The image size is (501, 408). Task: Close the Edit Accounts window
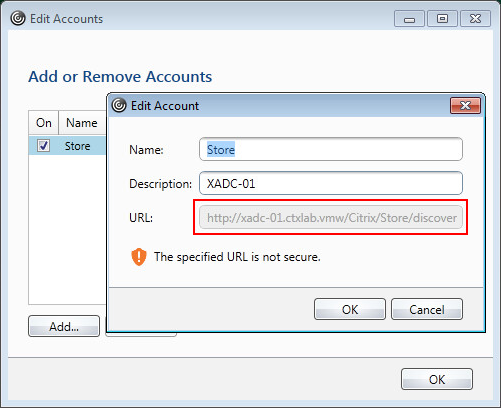click(475, 18)
